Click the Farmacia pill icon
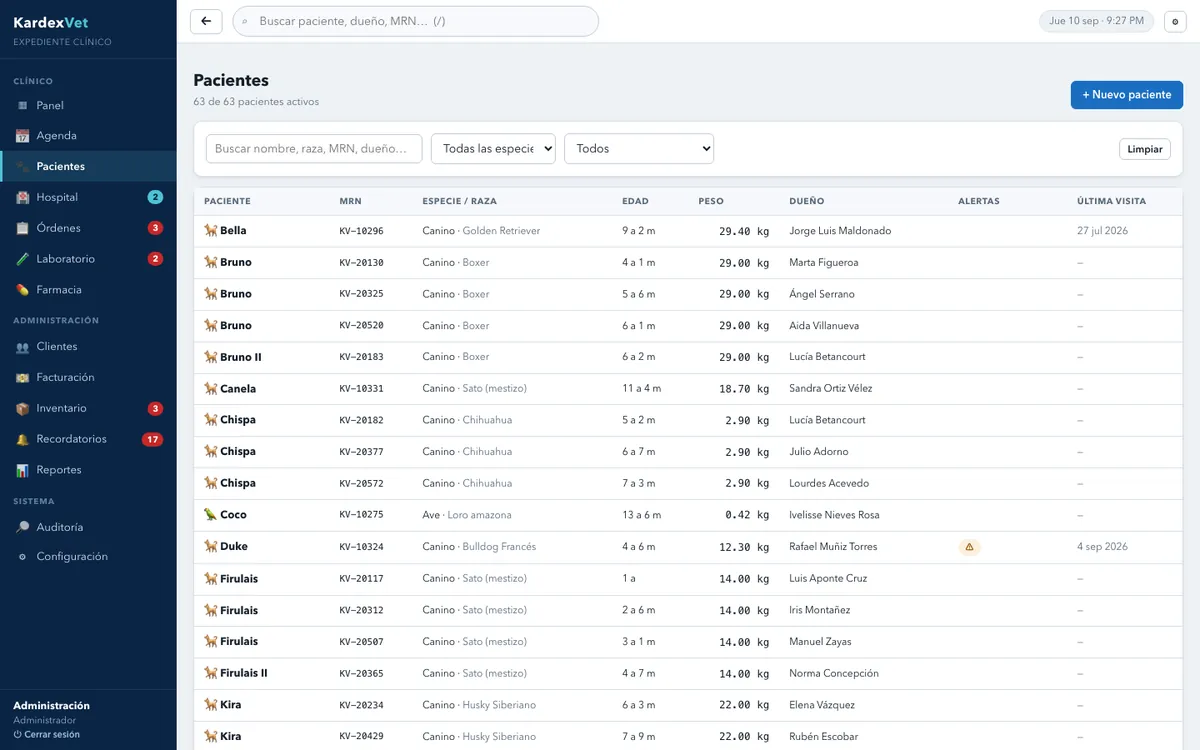The image size is (1200, 750). (23, 290)
